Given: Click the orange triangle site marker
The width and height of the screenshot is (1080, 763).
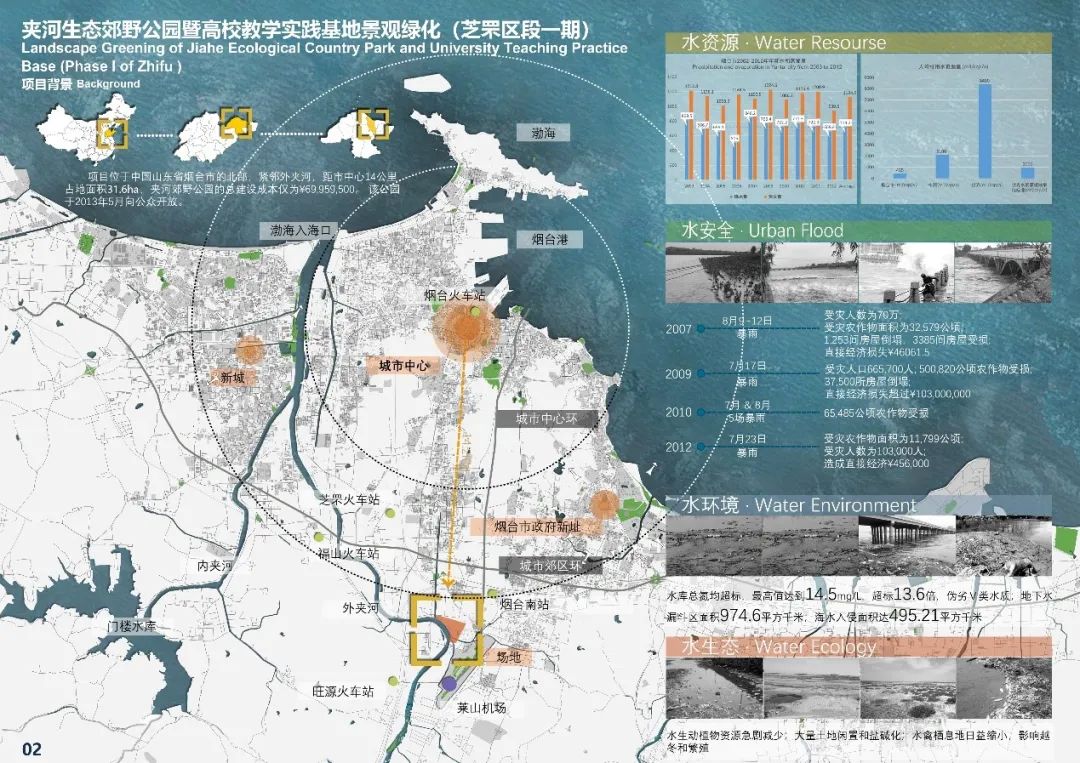Looking at the screenshot, I should pos(452,629).
